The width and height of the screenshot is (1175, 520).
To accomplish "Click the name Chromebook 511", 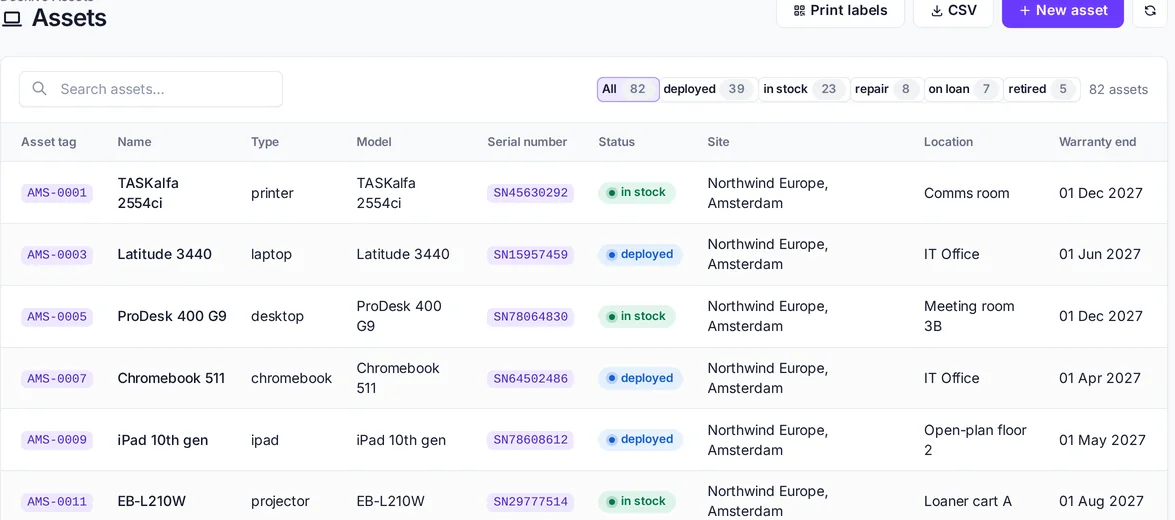I will [171, 378].
